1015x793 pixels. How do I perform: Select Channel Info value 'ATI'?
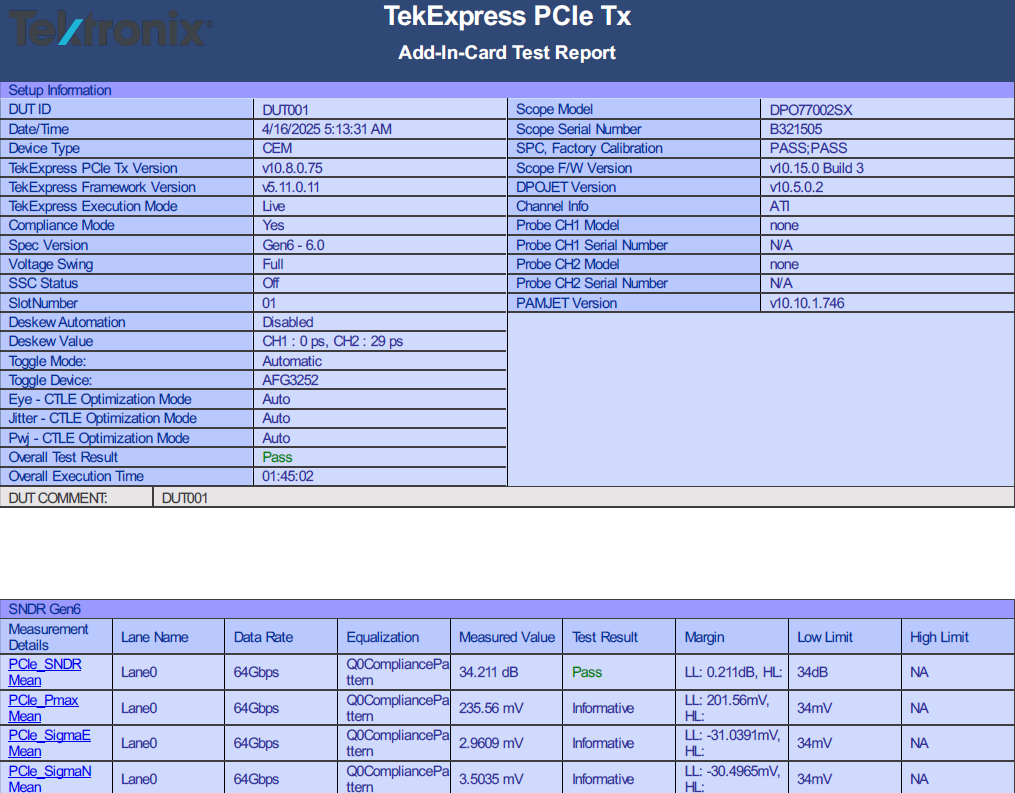coord(779,207)
